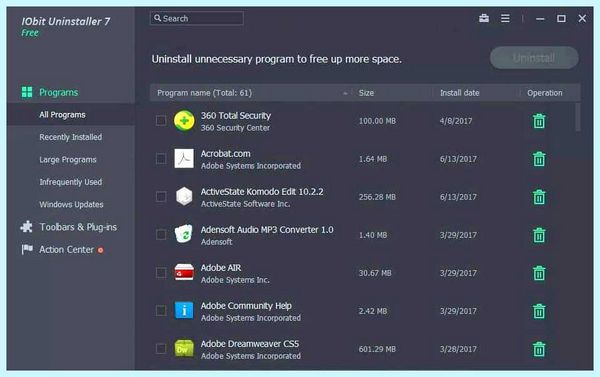Tick the ActiveState Komodo Edit checkbox
The image size is (600, 377).
coord(161,196)
